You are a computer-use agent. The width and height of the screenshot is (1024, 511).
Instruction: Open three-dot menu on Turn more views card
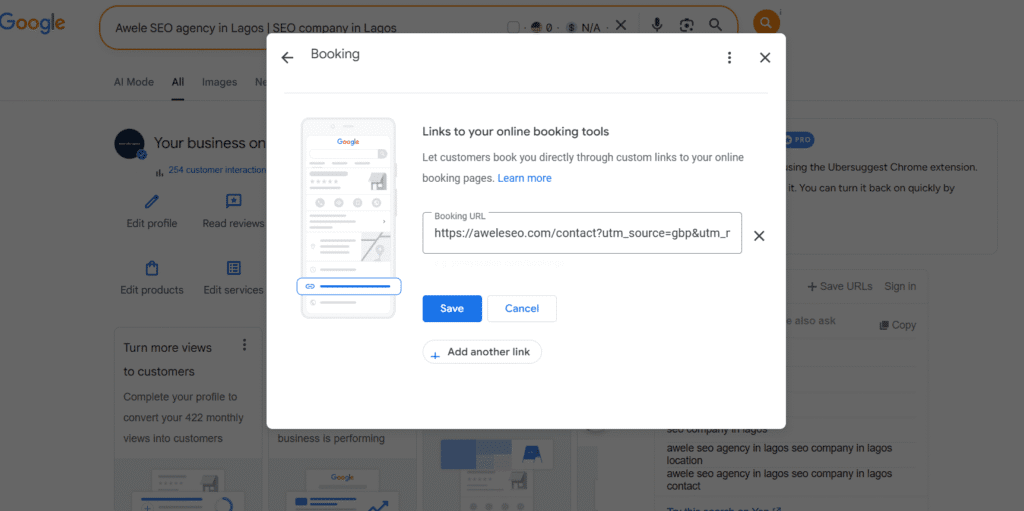click(x=244, y=344)
